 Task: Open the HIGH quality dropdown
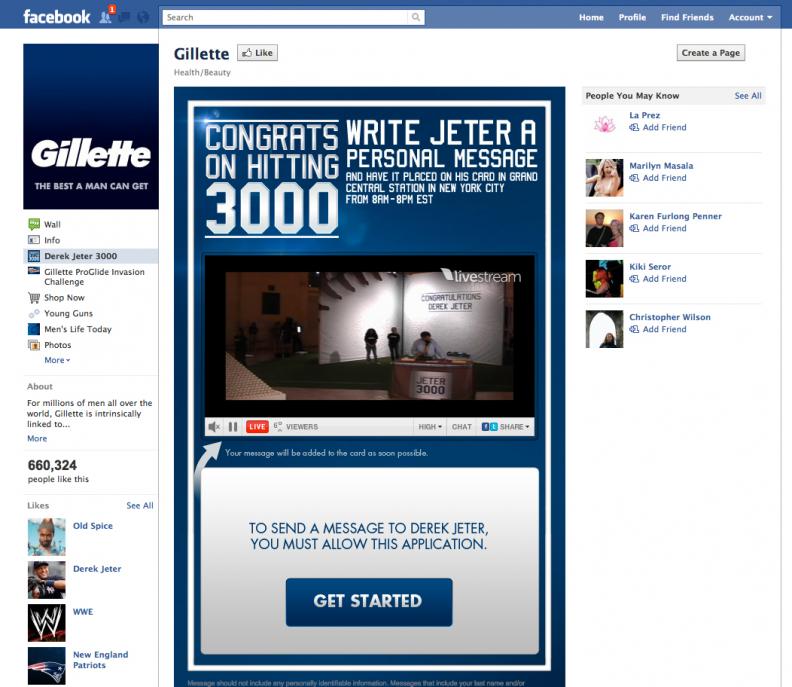pos(430,427)
